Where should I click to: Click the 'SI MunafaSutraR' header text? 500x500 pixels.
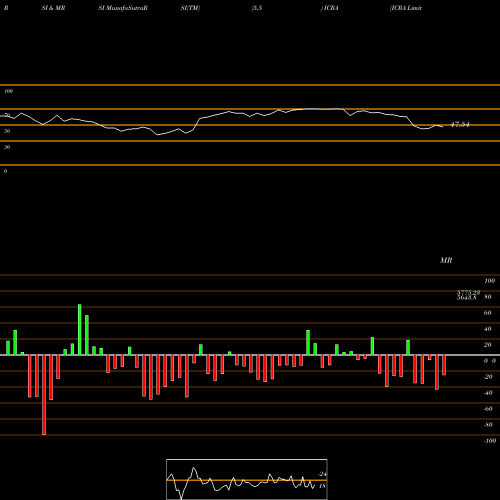click(123, 8)
